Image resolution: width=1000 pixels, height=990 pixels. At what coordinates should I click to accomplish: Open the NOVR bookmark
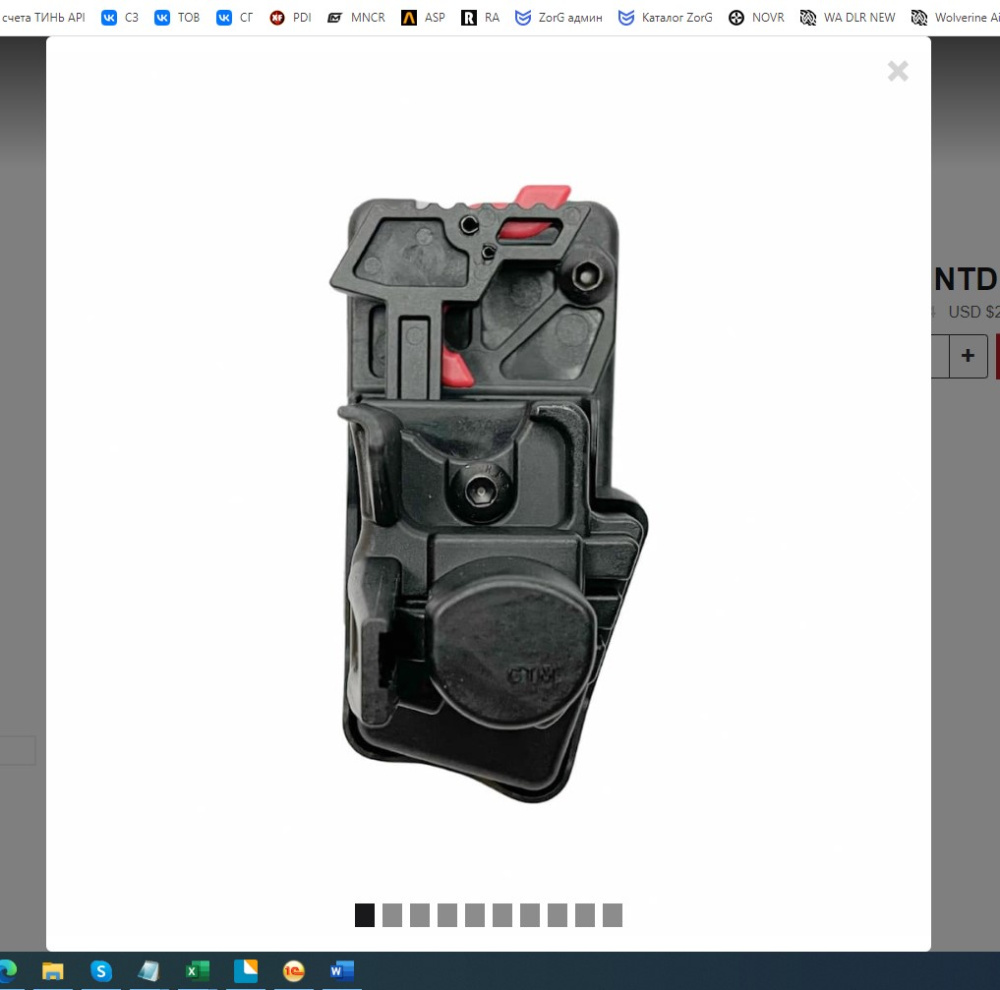point(756,18)
